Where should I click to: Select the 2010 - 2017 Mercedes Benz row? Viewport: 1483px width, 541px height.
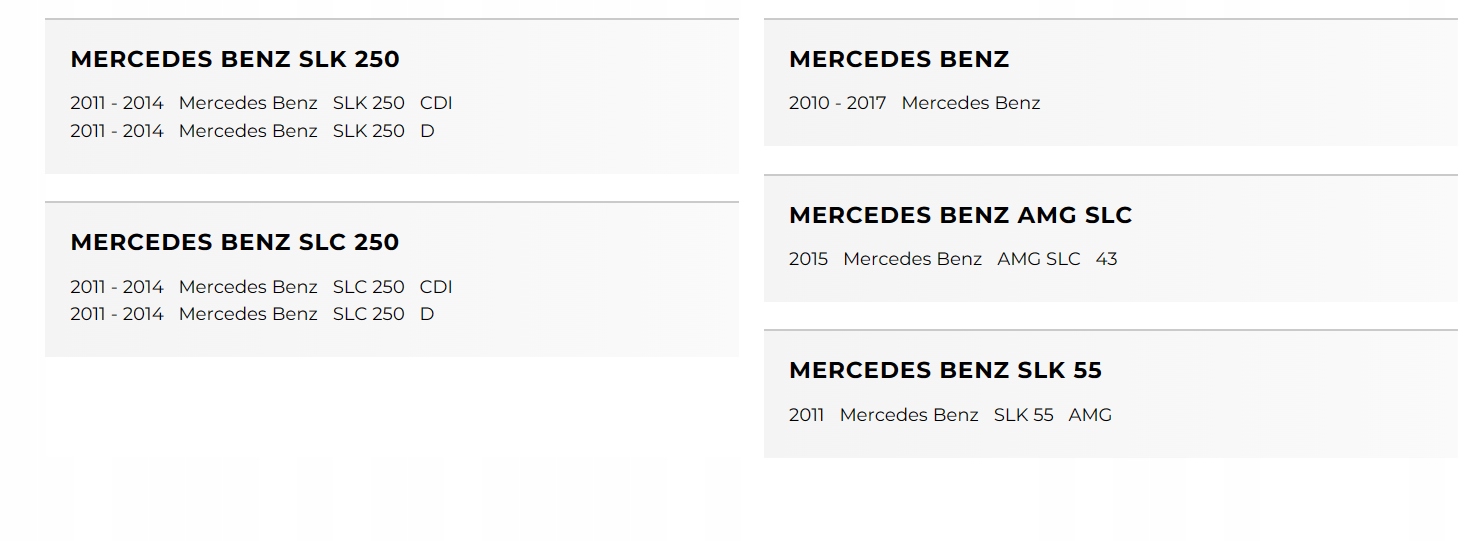[914, 103]
